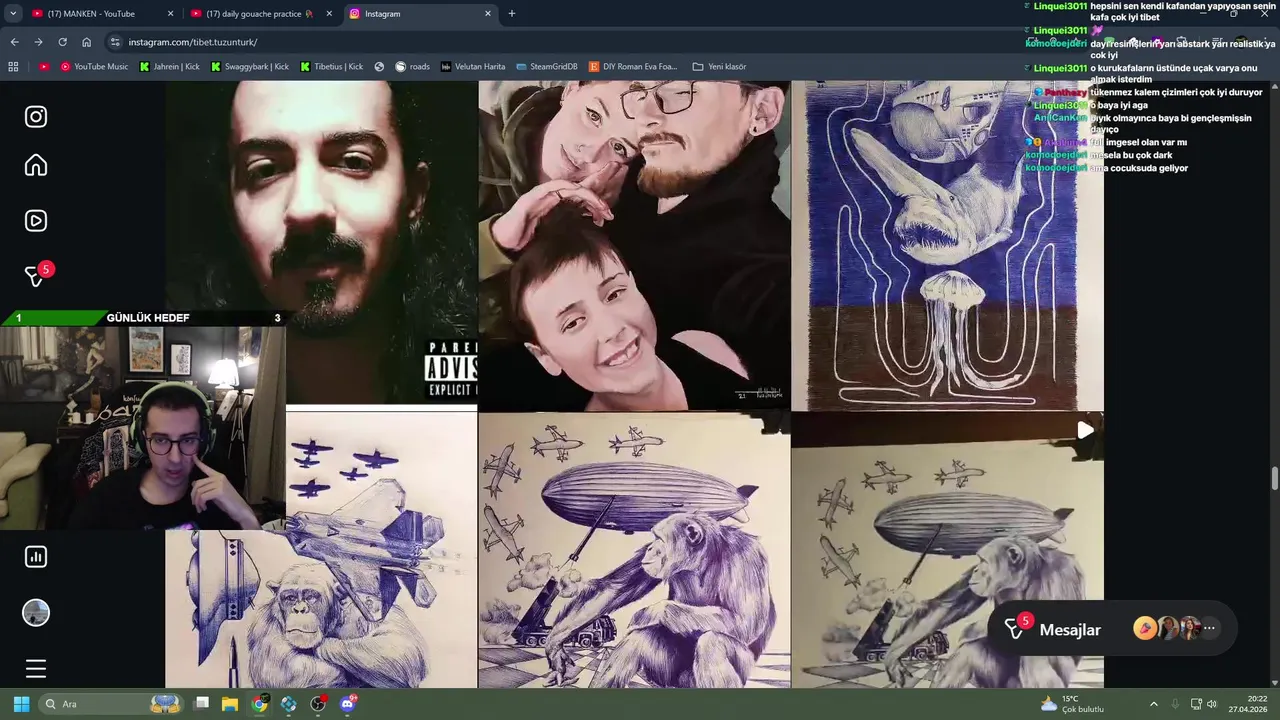Click the address bar URL field
This screenshot has height=720, width=1280.
(x=560, y=42)
